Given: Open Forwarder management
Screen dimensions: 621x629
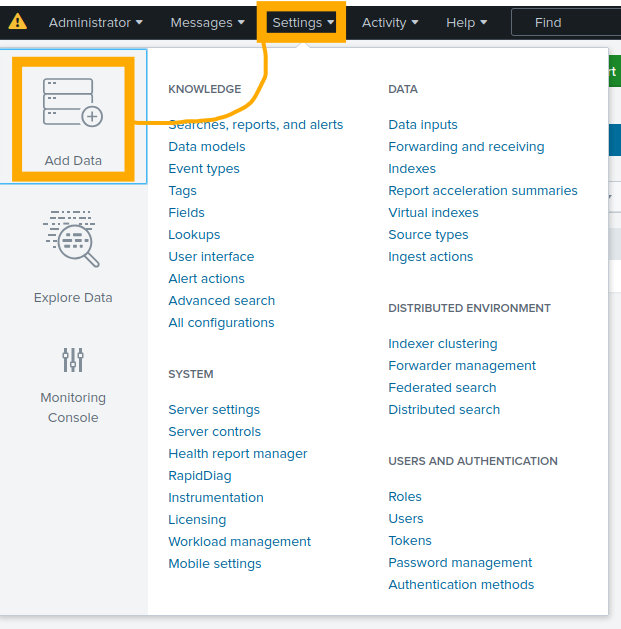Looking at the screenshot, I should (462, 366).
